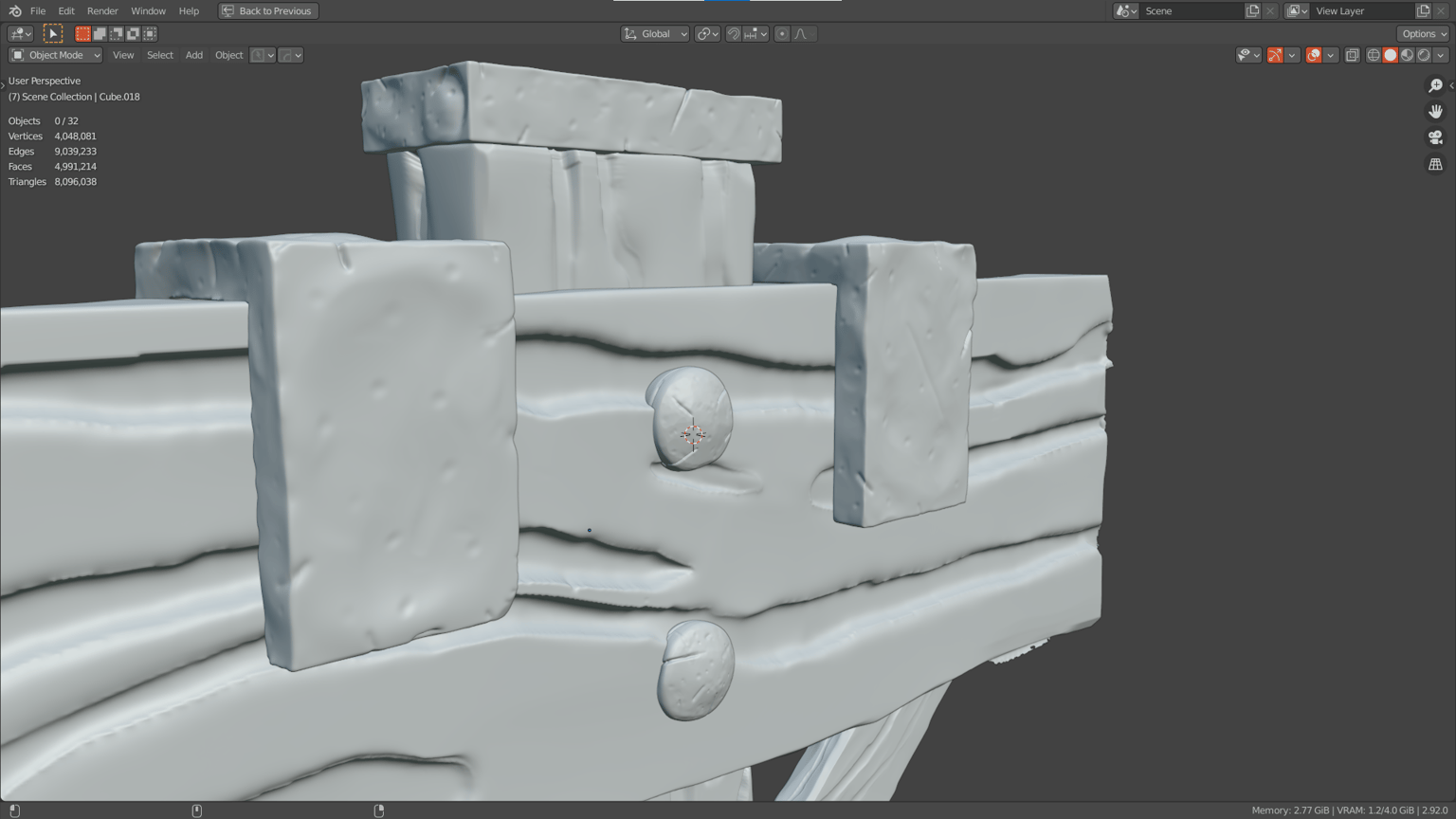
Task: Click the right mouse icon in status bar
Action: [379, 810]
